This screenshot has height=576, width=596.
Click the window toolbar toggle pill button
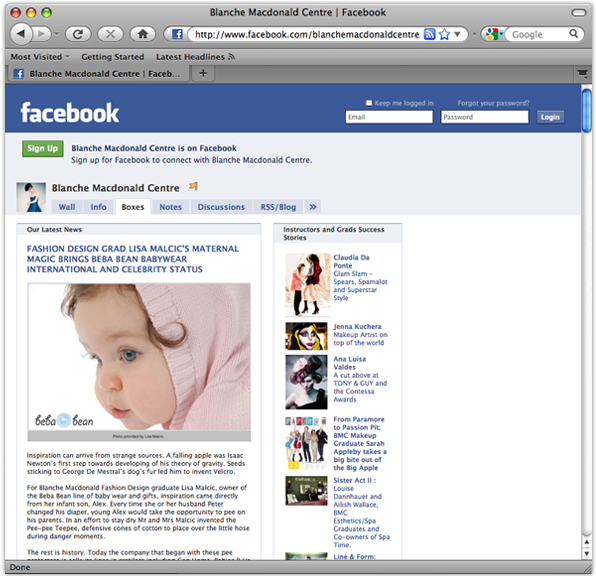click(x=579, y=13)
